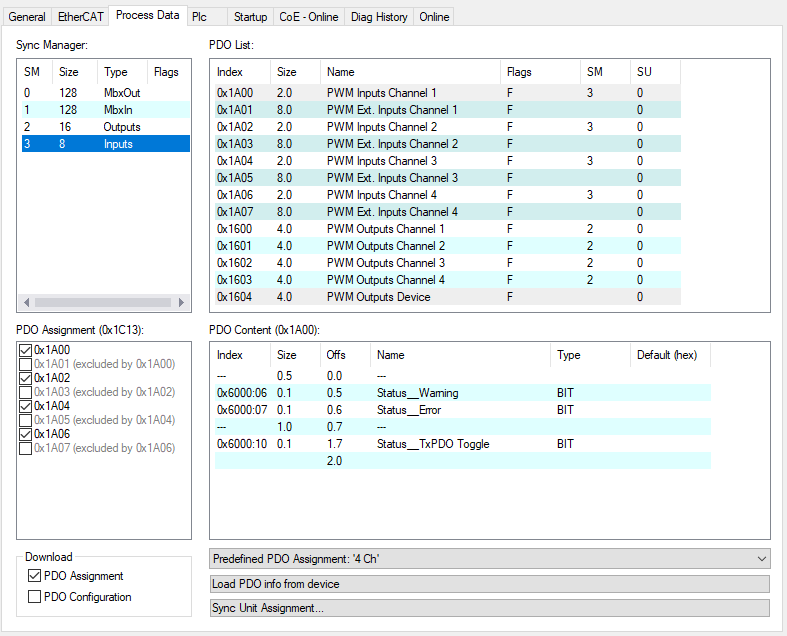Open the EtherCAT tab

[80, 17]
